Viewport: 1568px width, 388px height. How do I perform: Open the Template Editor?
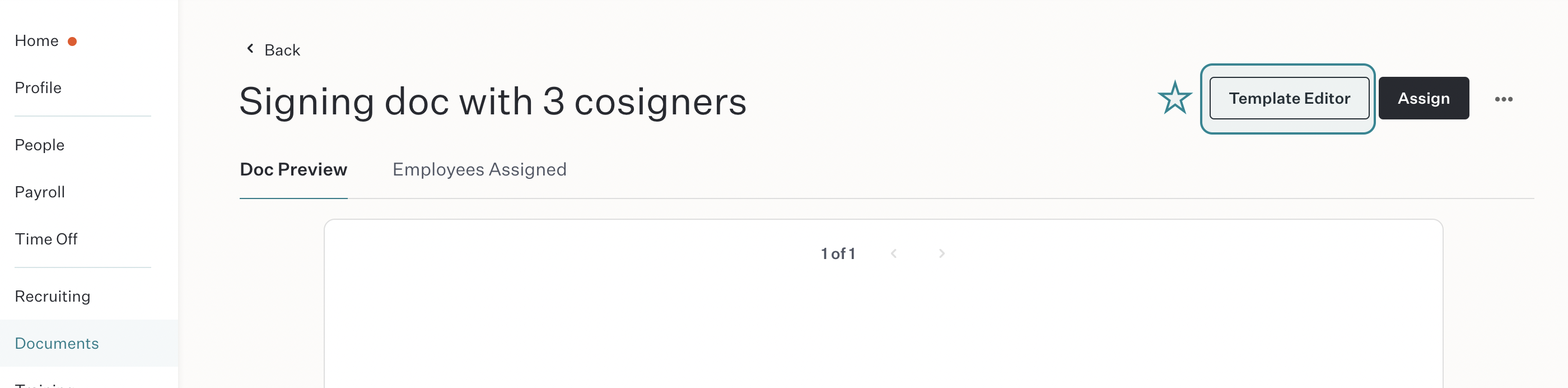(x=1289, y=98)
